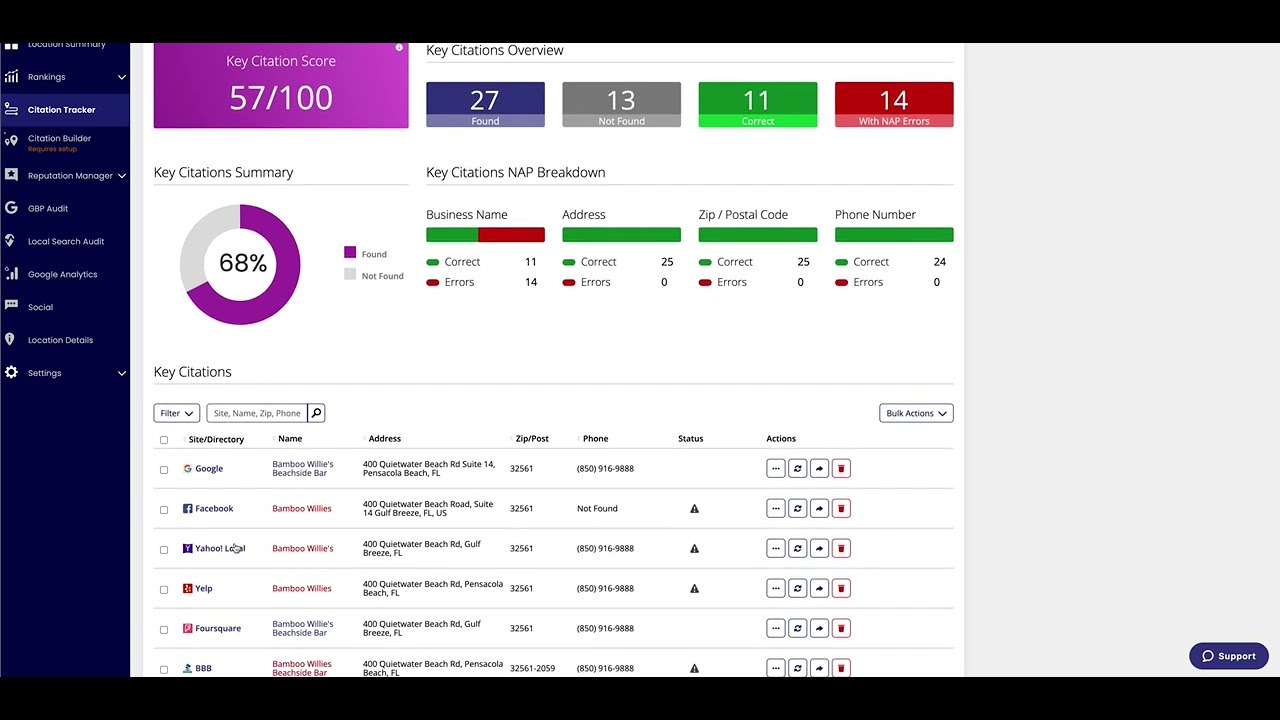Screen dimensions: 1280x720
Task: Open Reputation Manager in the sidebar
Action: coord(12,175)
